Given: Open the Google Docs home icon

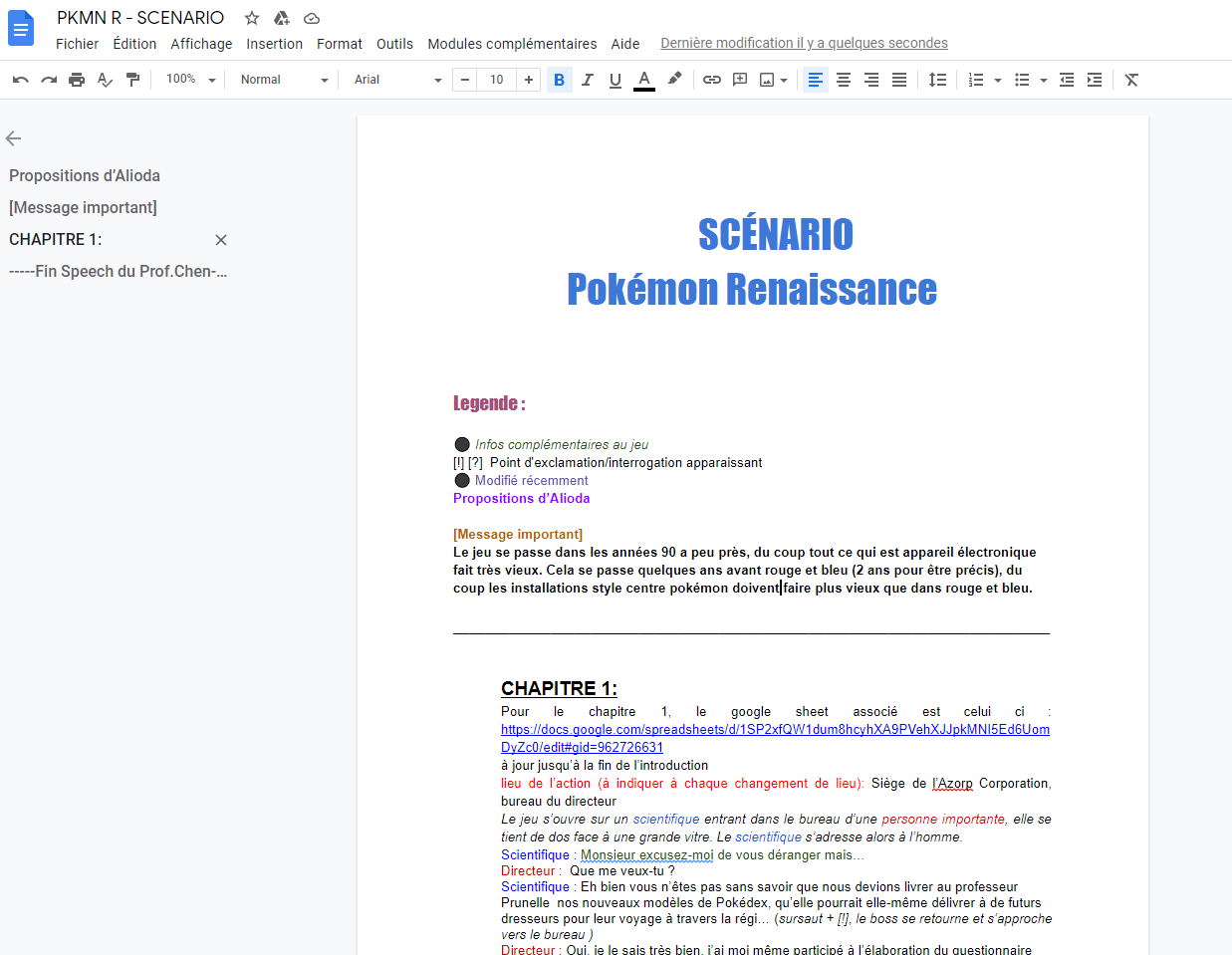Looking at the screenshot, I should (21, 29).
